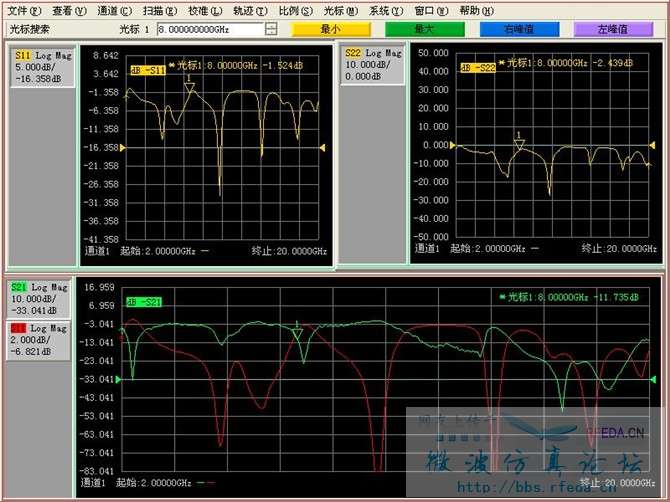The image size is (670, 502).
Task: Click the purple 左峰值 button
Action: coord(613,29)
